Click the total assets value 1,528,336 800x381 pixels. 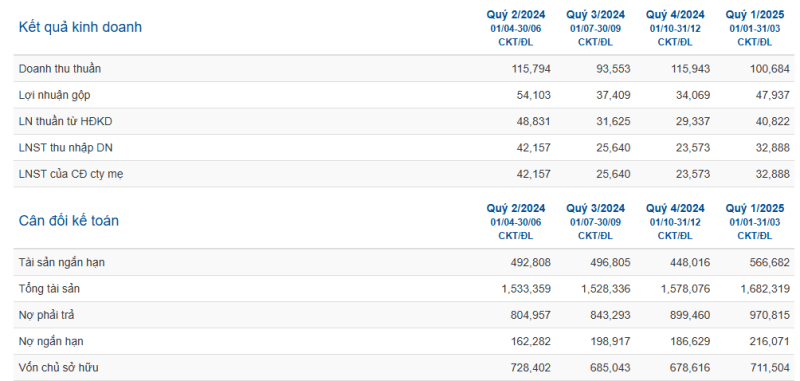tap(606, 289)
